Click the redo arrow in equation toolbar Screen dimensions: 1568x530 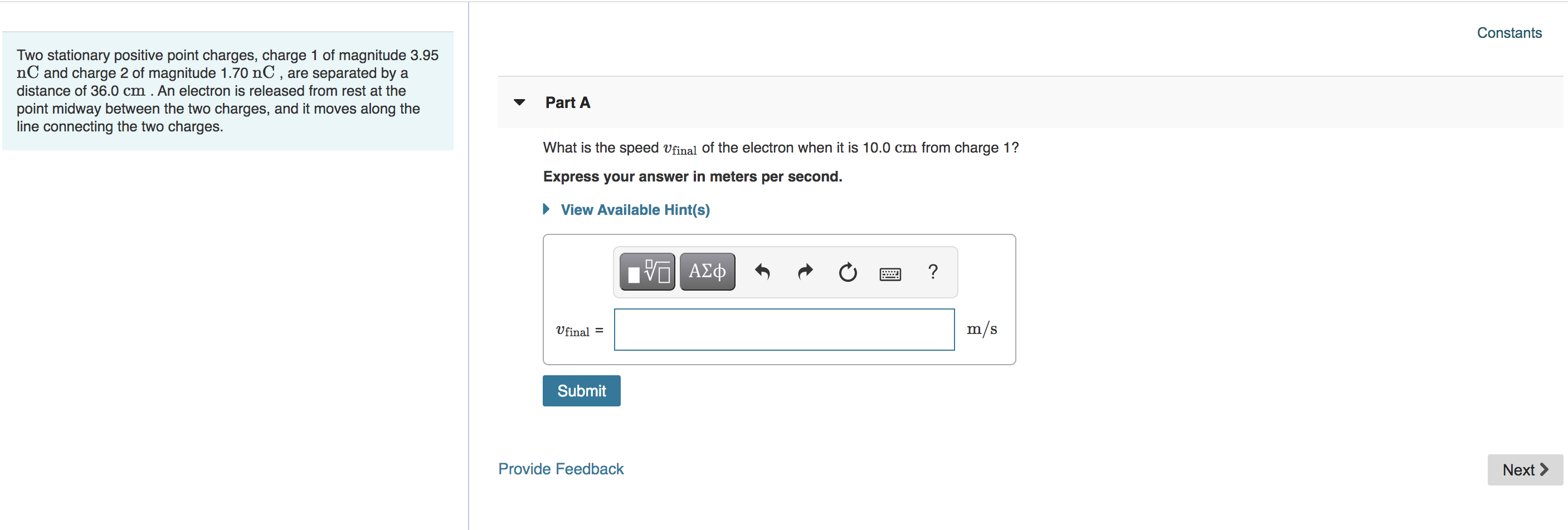pos(805,271)
